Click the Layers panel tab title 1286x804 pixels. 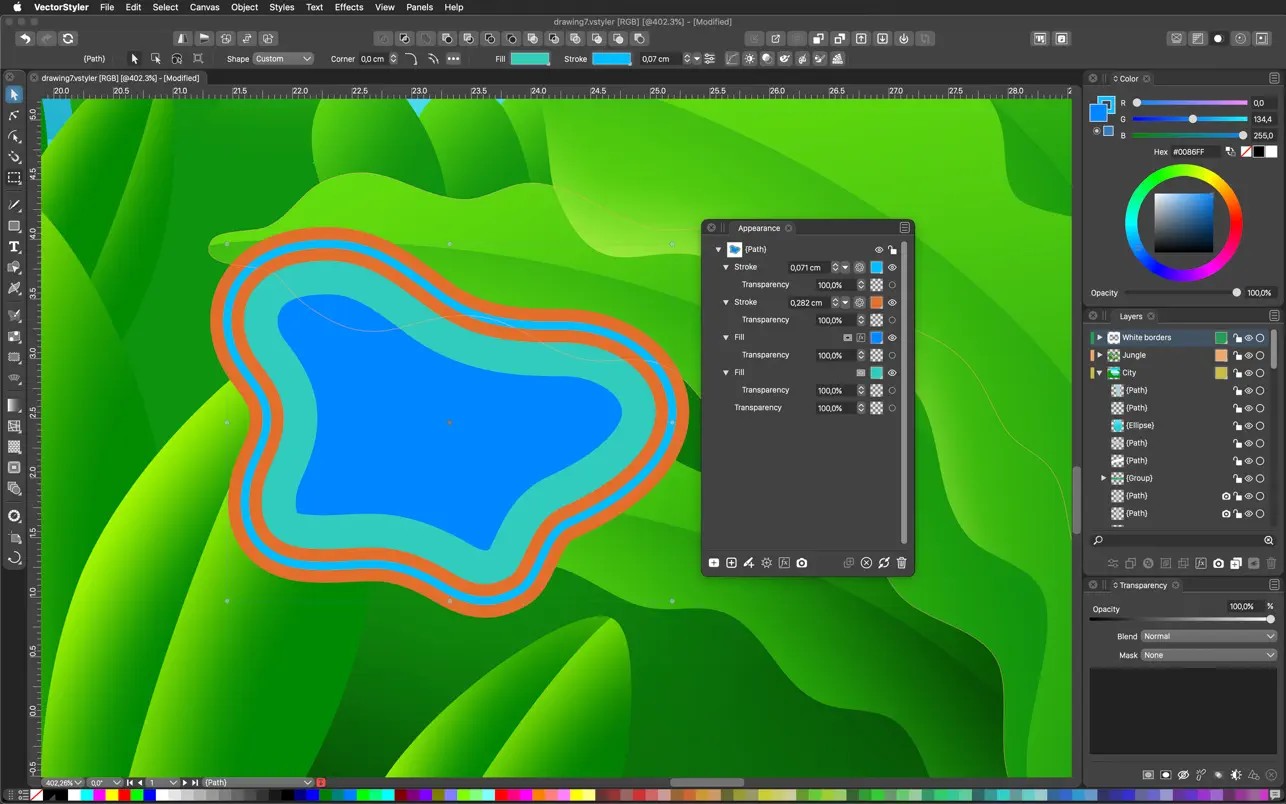tap(1131, 316)
